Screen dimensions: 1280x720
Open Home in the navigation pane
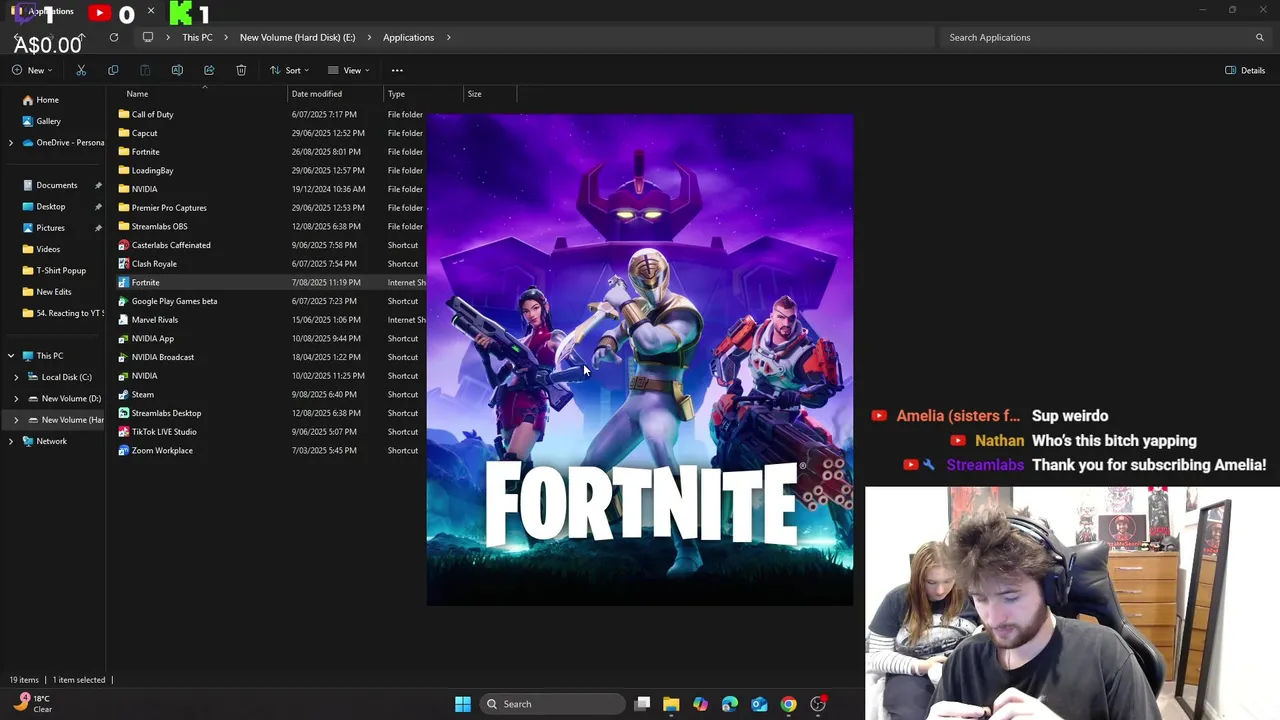(x=47, y=100)
